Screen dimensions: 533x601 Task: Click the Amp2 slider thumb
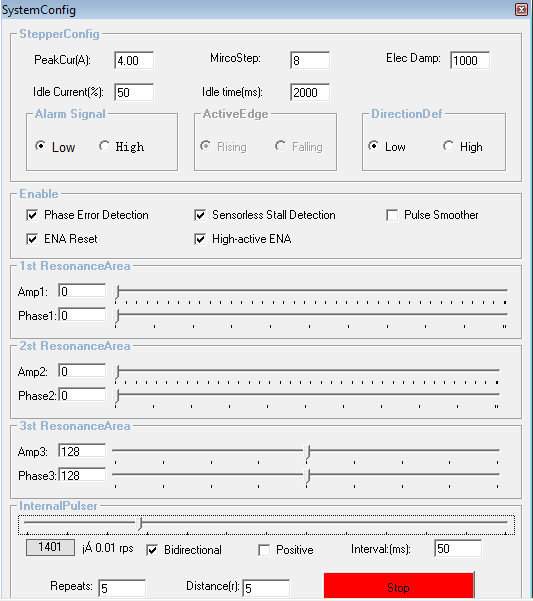[x=117, y=372]
